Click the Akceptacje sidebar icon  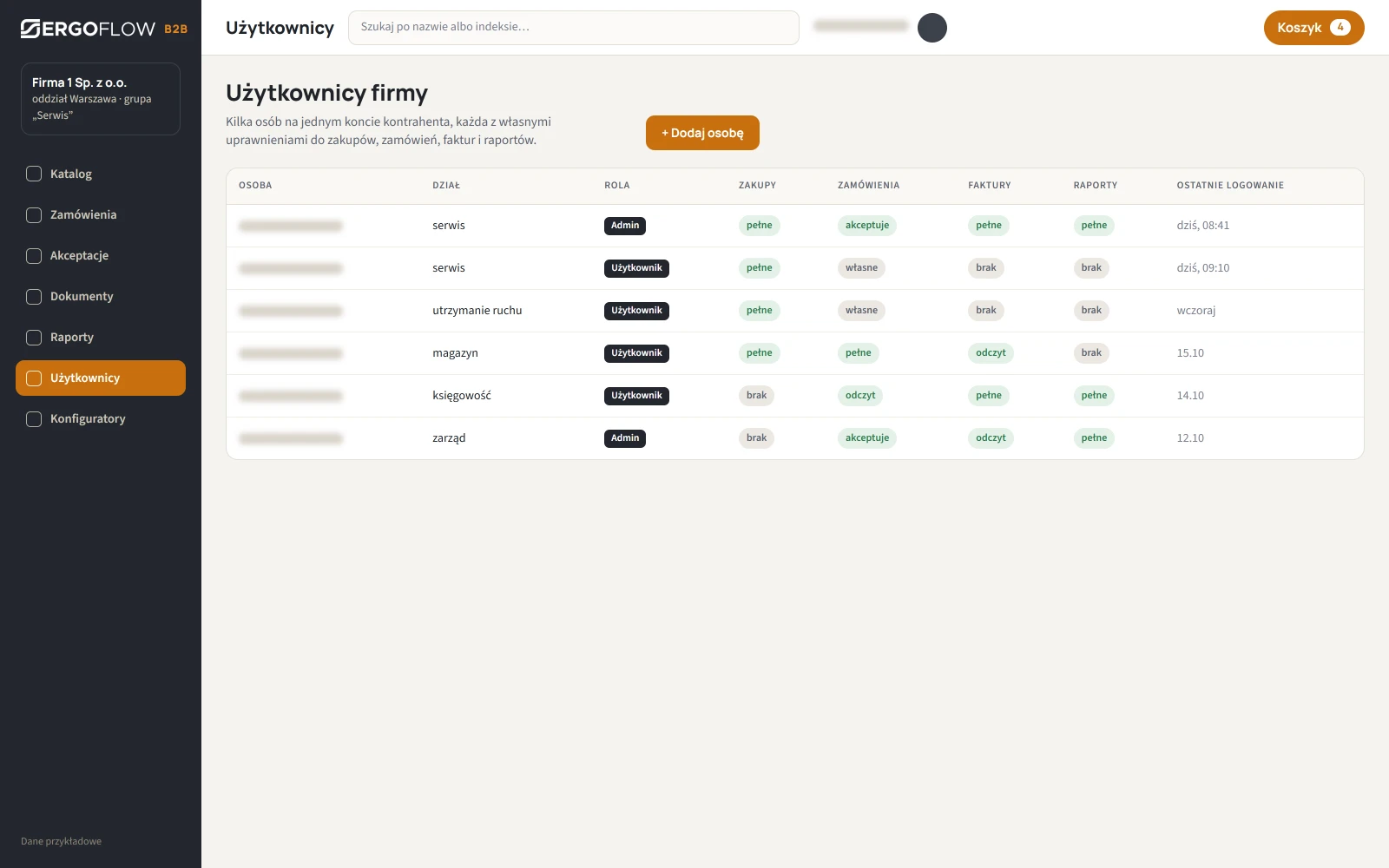click(34, 255)
